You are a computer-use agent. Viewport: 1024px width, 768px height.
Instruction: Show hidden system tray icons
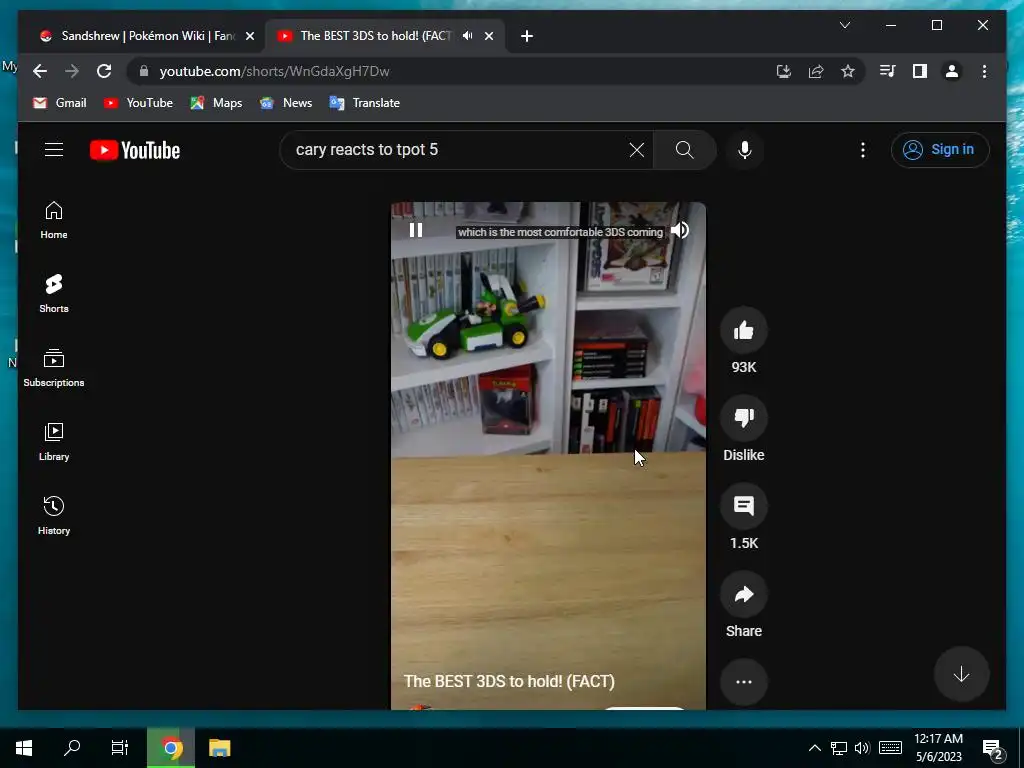pos(814,748)
